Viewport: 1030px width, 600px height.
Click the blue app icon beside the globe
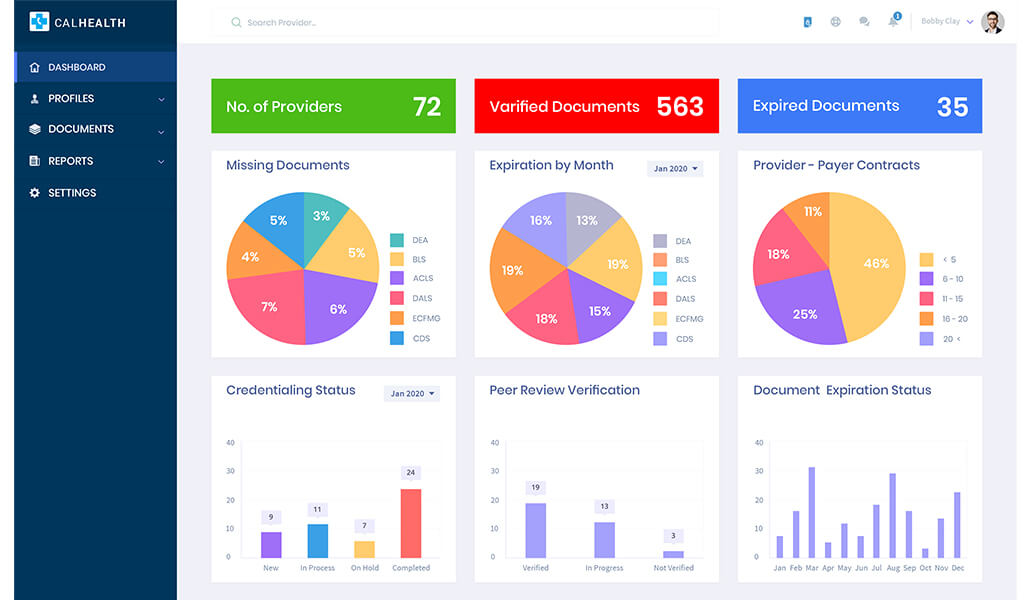807,21
